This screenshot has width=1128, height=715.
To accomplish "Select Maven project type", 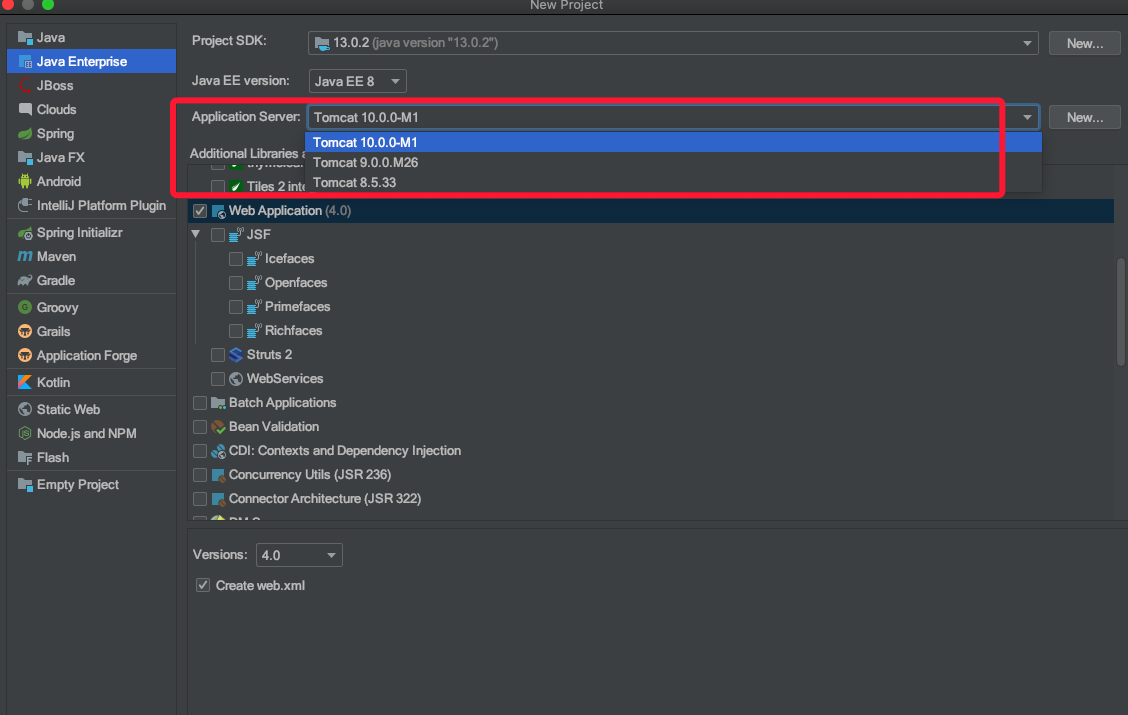I will pos(91,257).
